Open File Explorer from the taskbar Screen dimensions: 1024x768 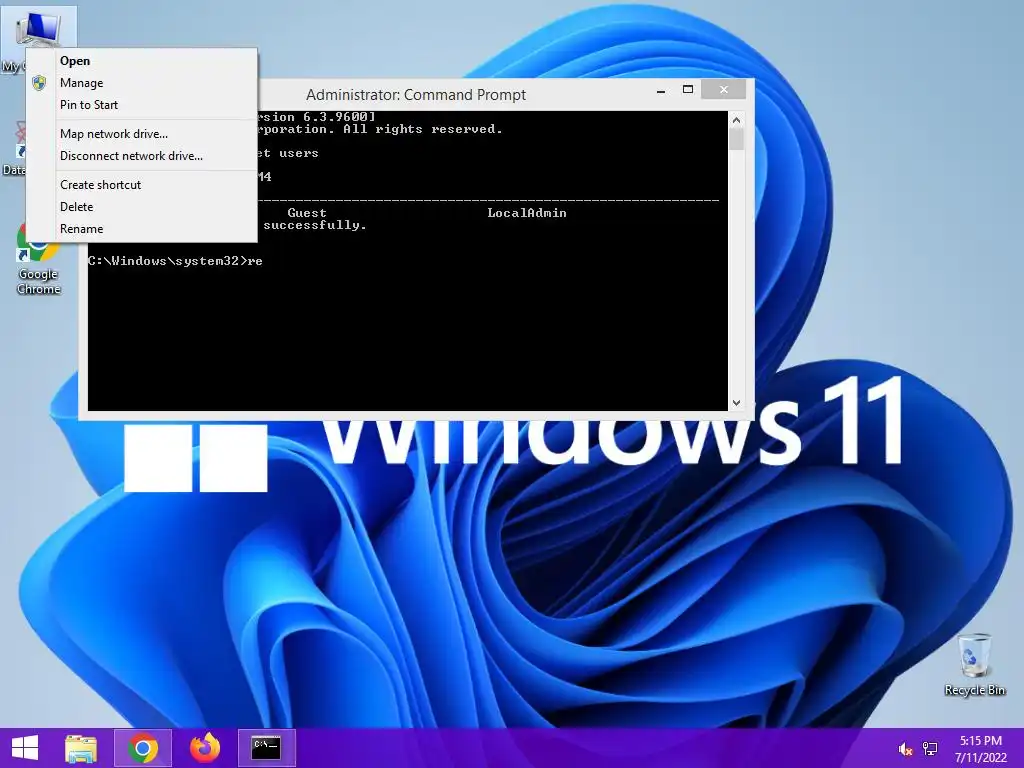(x=81, y=748)
